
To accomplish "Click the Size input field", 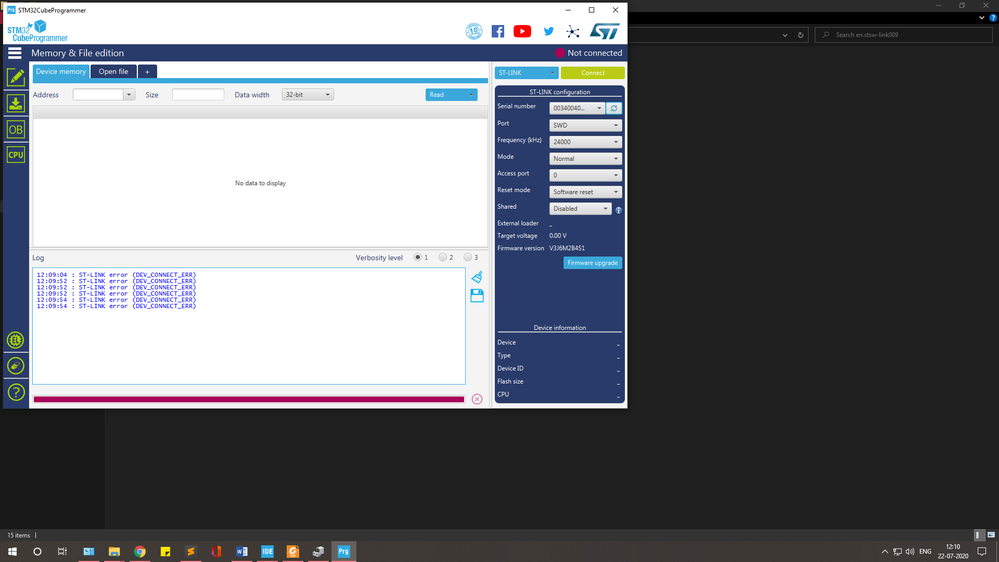I will tap(198, 95).
